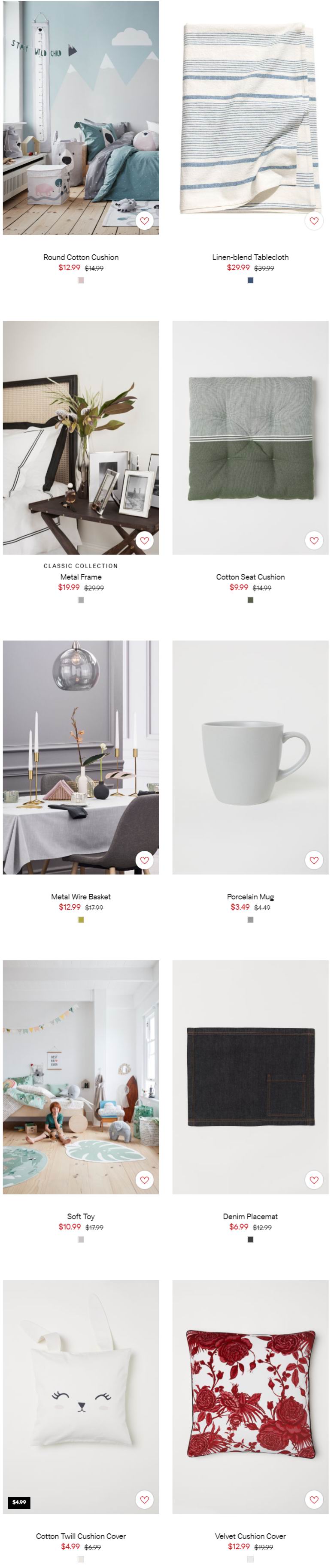Select dark swatch under Denim Placemat
Screen dimensions: 334x1568
tap(251, 1239)
